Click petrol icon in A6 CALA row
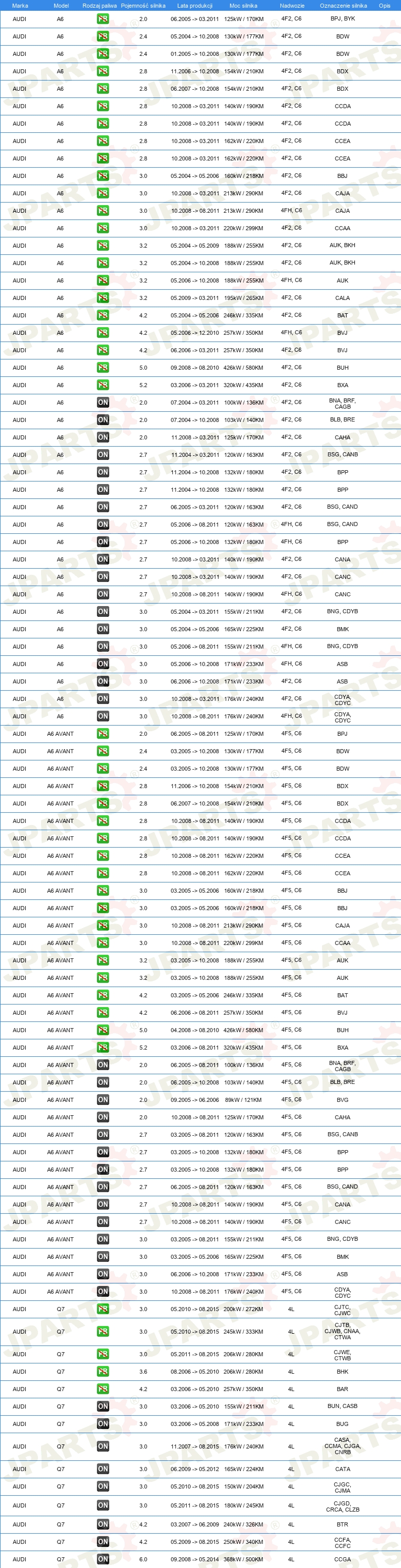Image resolution: width=401 pixels, height=1568 pixels. tap(103, 297)
